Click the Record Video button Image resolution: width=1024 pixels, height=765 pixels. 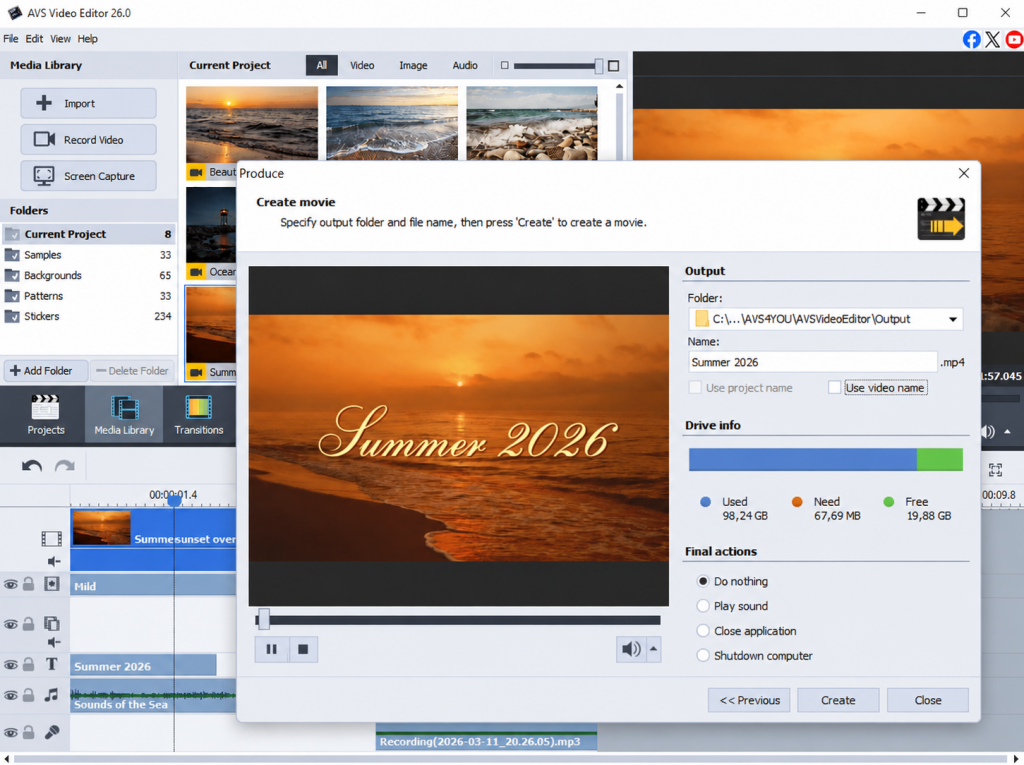(x=88, y=139)
